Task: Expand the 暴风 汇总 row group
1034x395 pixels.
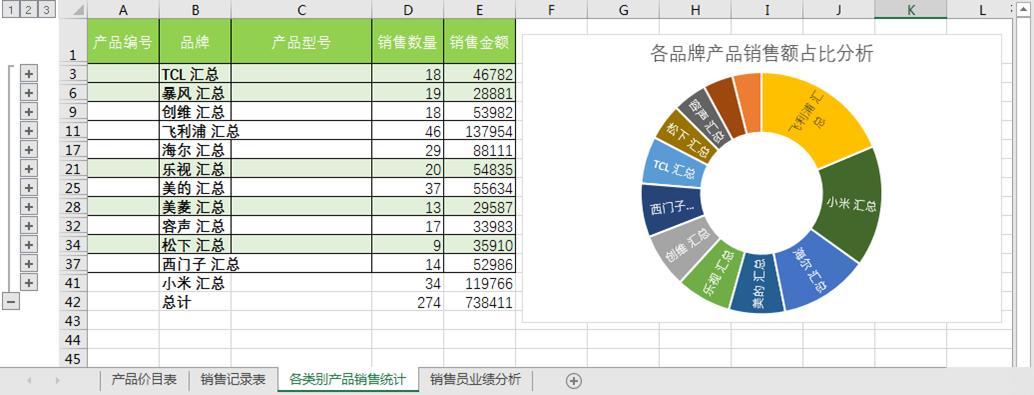Action: (x=28, y=93)
